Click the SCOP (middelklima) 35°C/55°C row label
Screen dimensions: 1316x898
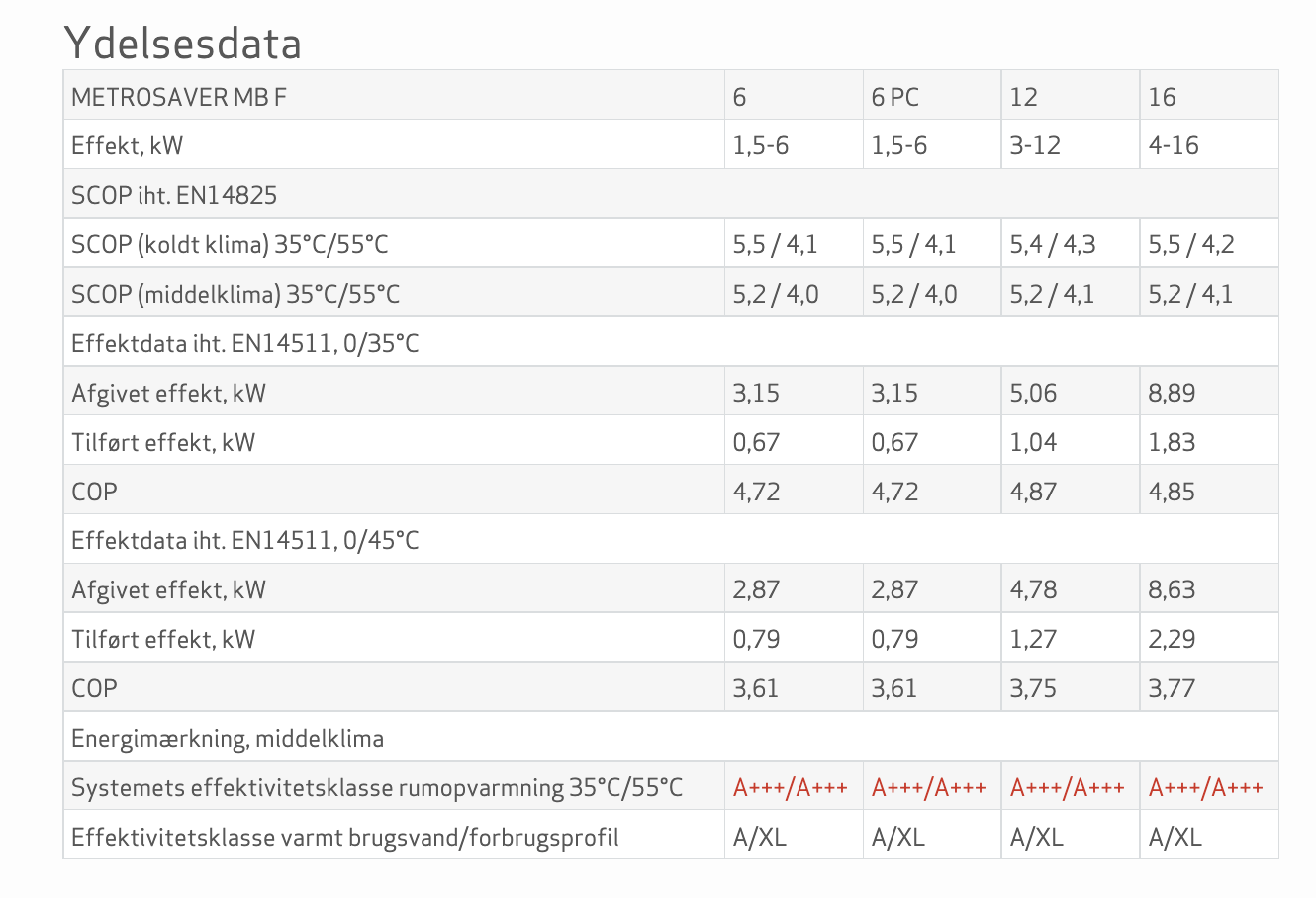coord(235,294)
